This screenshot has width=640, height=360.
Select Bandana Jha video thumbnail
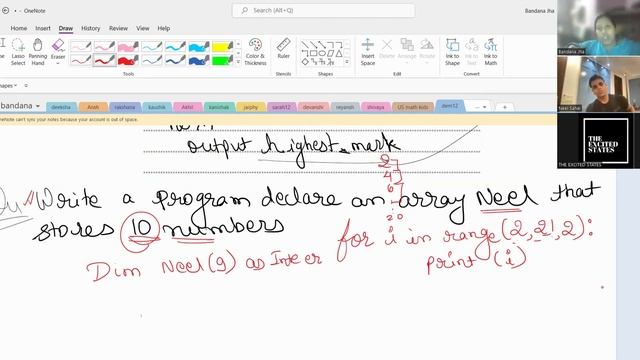point(598,27)
